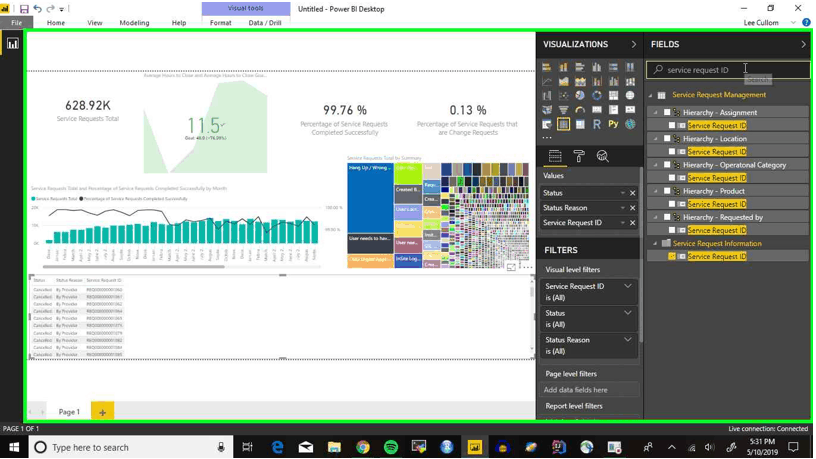The image size is (816, 459).
Task: Select the donut chart visualization
Action: tap(596, 96)
